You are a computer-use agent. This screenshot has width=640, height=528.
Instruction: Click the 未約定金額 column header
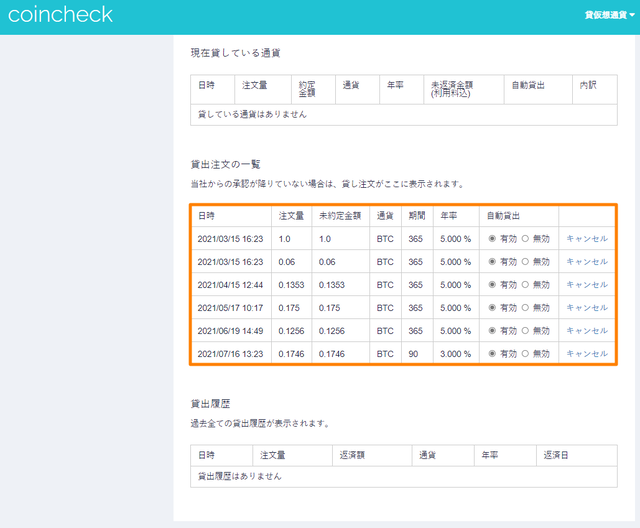coord(340,216)
